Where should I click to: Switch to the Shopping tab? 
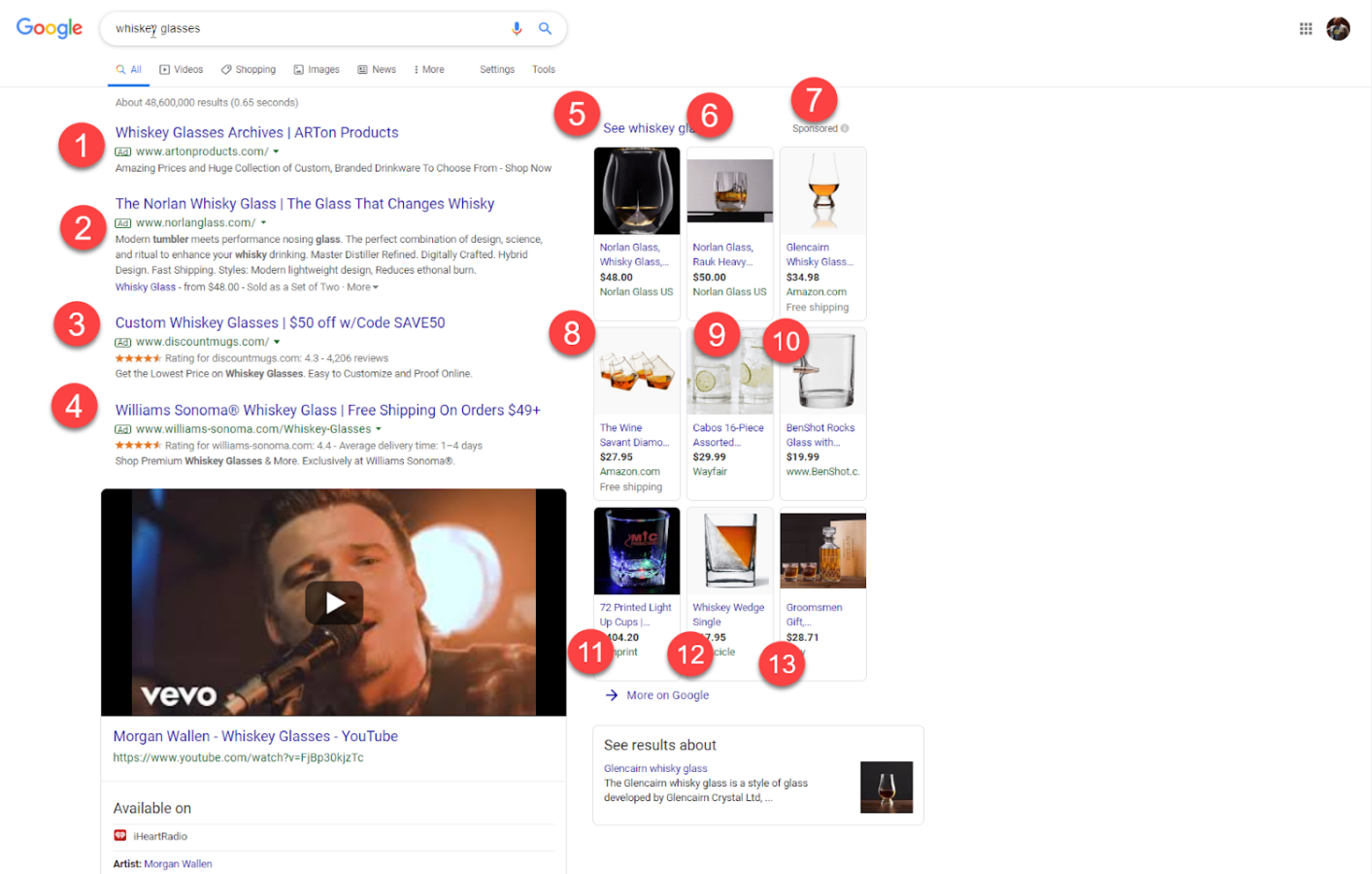point(249,70)
